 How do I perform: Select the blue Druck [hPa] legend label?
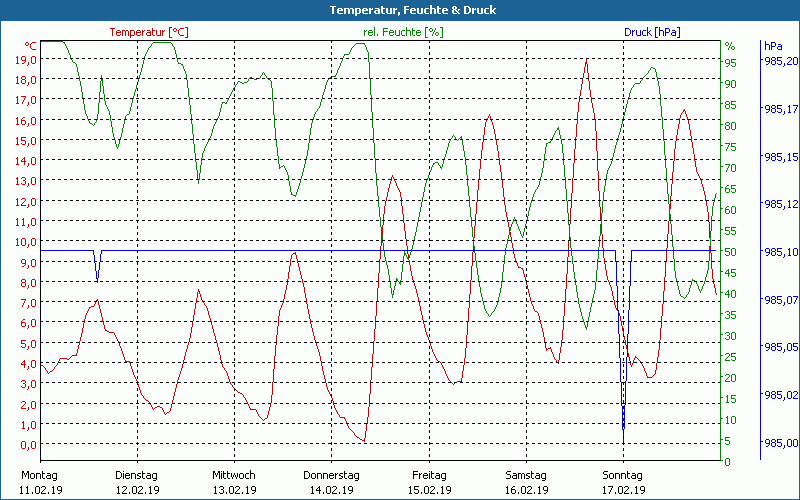click(652, 32)
